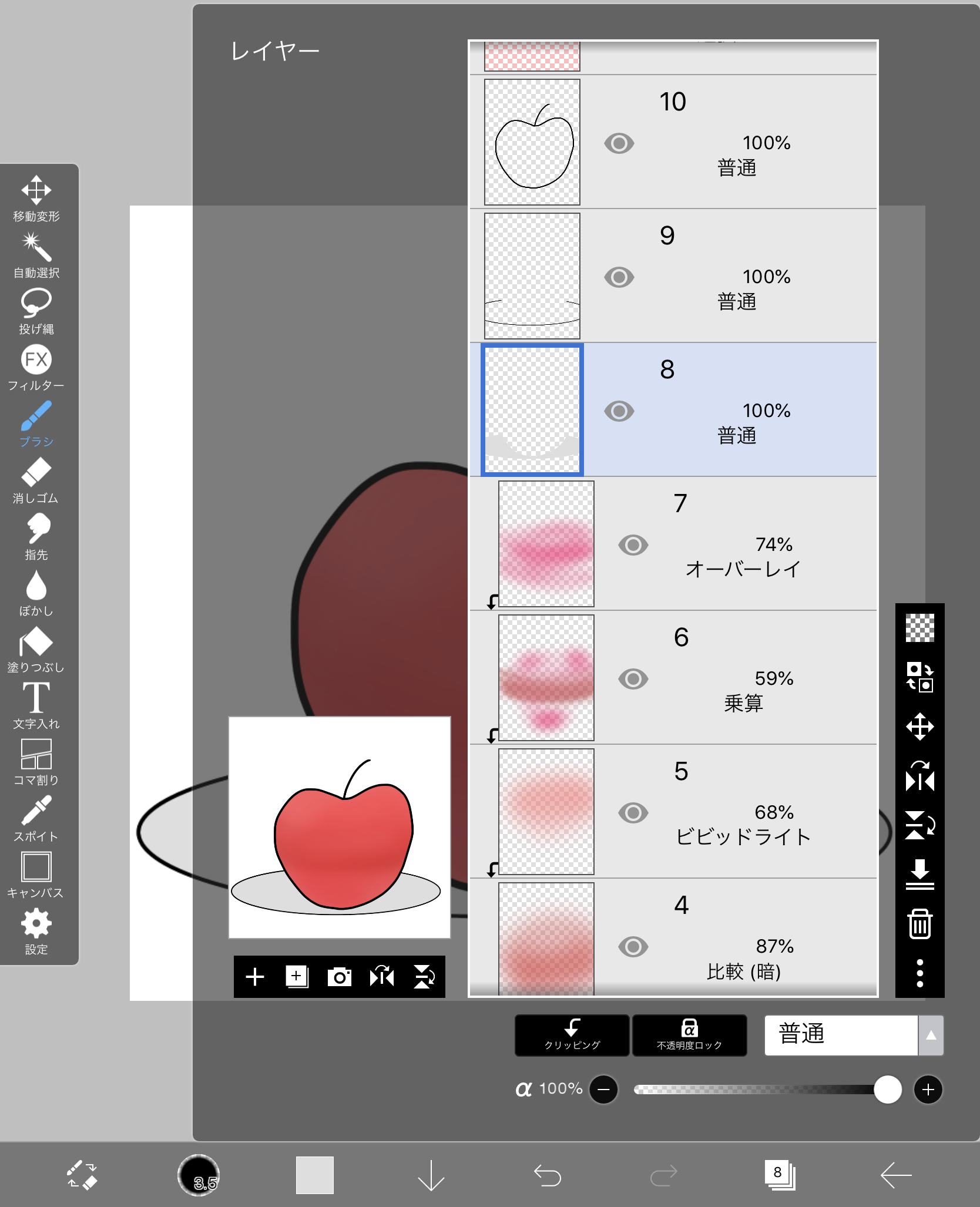Open the FX フィルター filter tool

click(36, 367)
